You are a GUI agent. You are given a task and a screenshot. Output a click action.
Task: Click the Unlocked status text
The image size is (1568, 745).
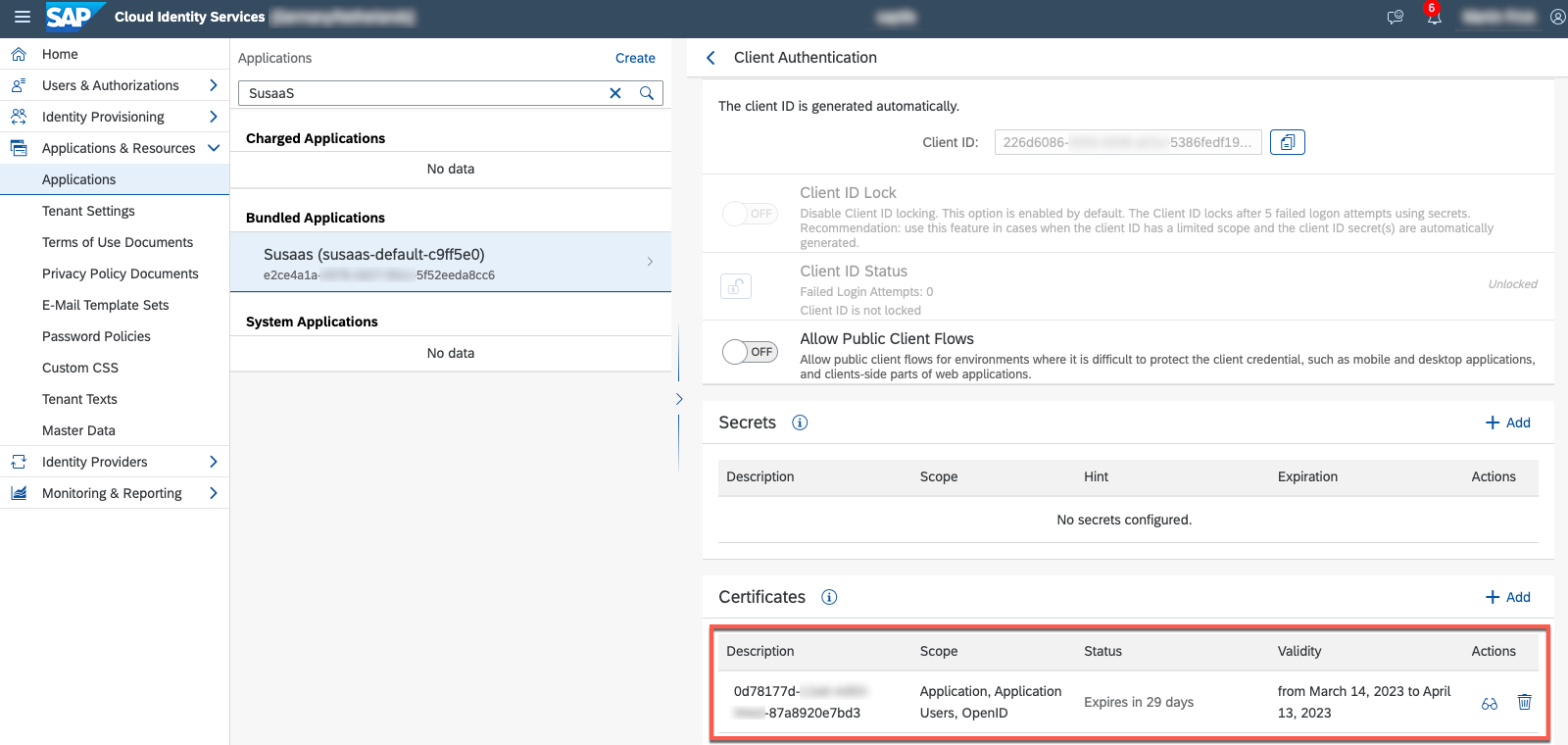point(1512,284)
